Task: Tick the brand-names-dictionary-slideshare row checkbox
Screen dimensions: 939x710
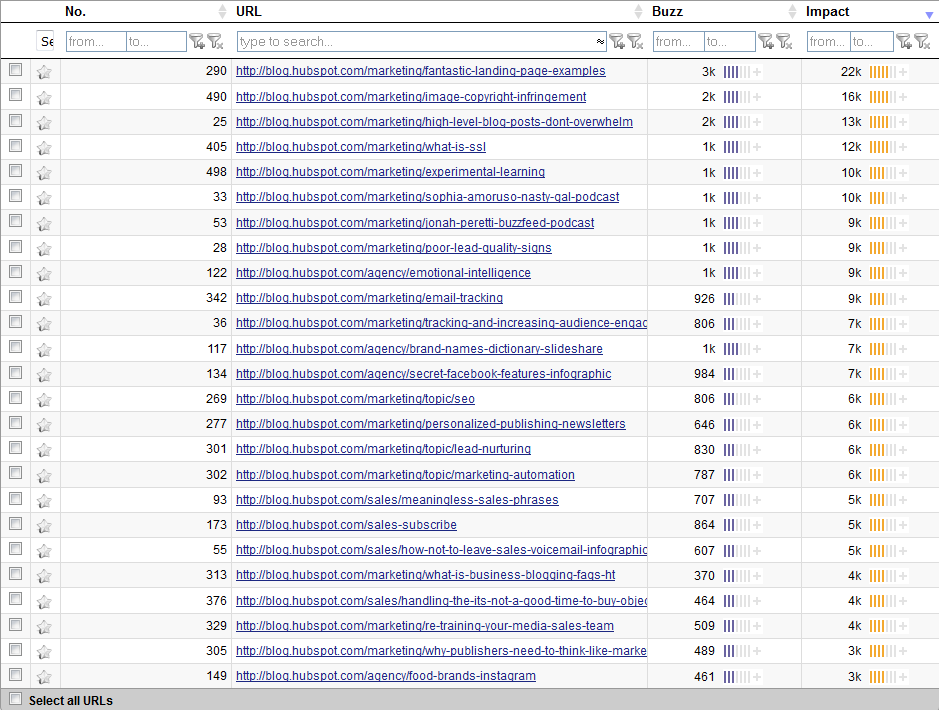Action: 16,347
